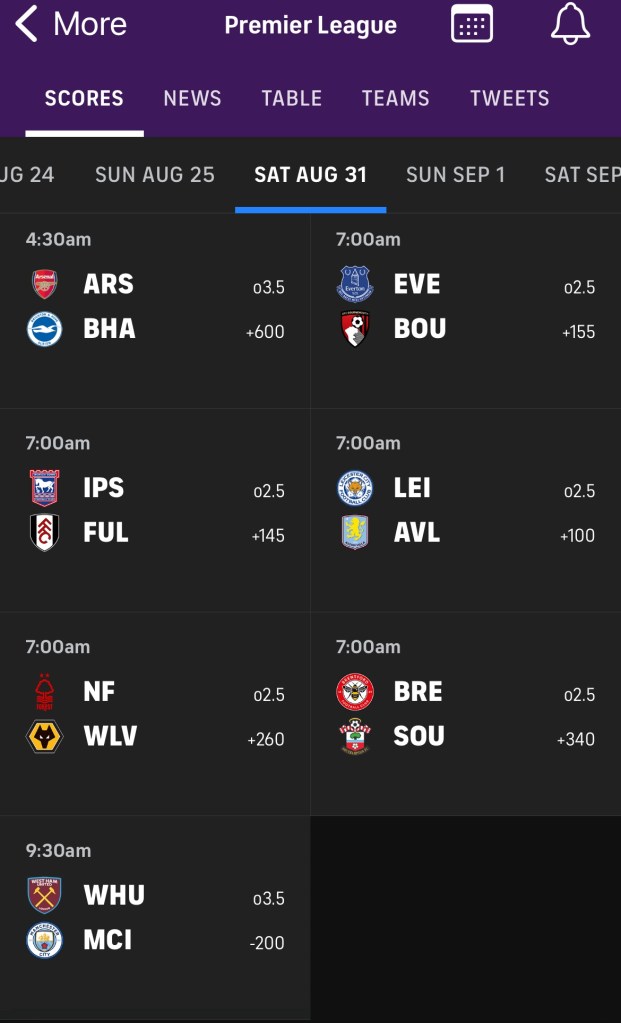621x1023 pixels.
Task: Switch to the News tab
Action: 192,98
